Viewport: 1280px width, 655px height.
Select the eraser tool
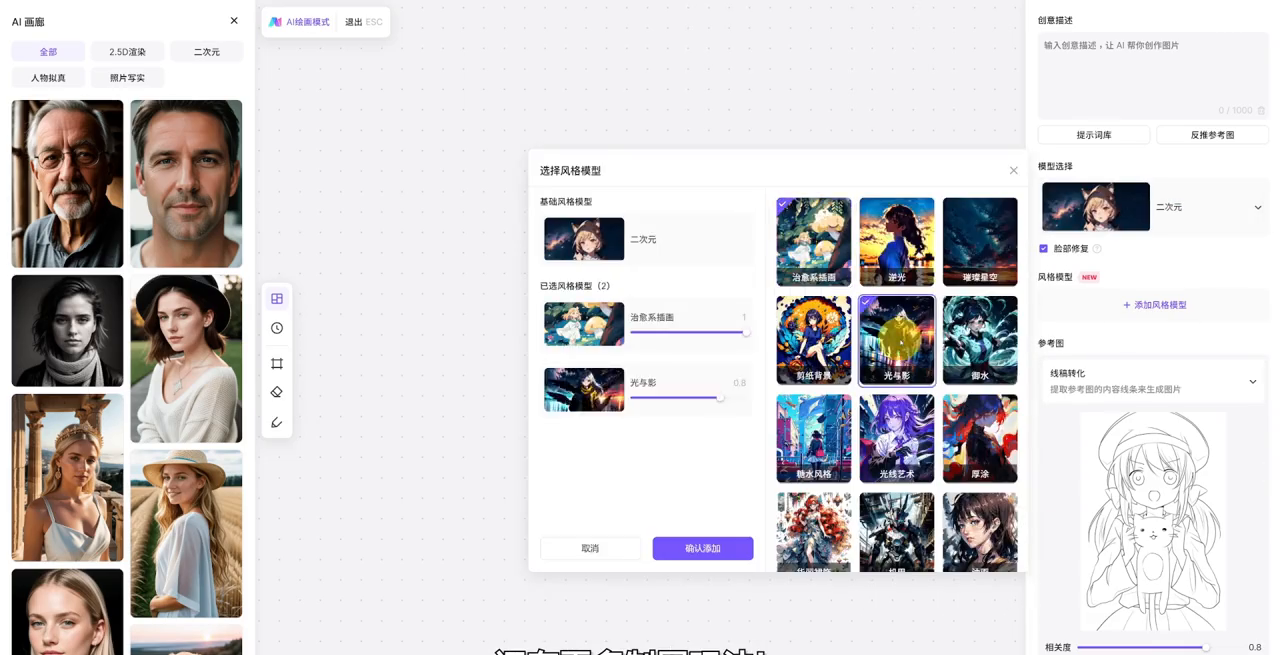(x=277, y=392)
